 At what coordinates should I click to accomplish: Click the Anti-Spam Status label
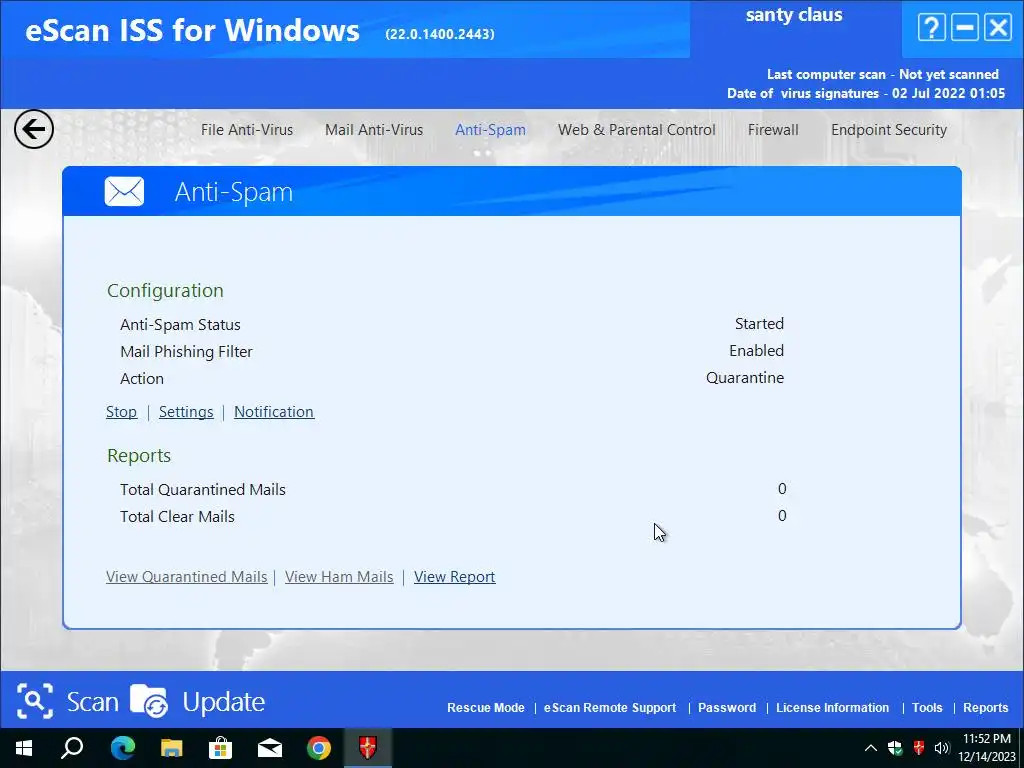[x=180, y=325]
